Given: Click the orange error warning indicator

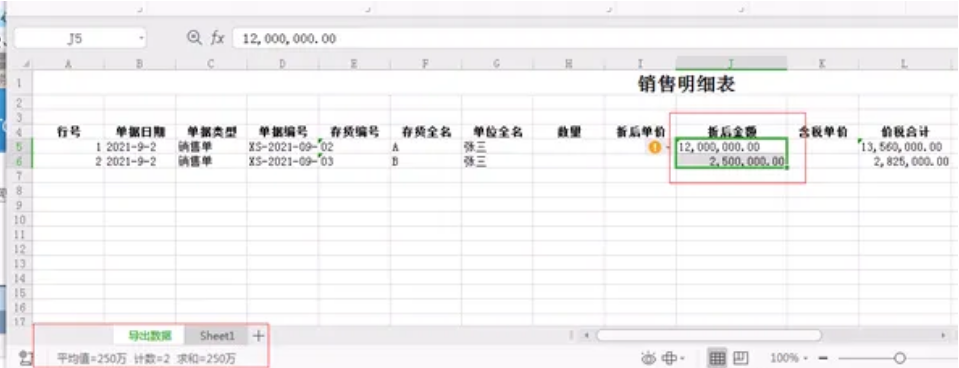Looking at the screenshot, I should click(x=655, y=147).
